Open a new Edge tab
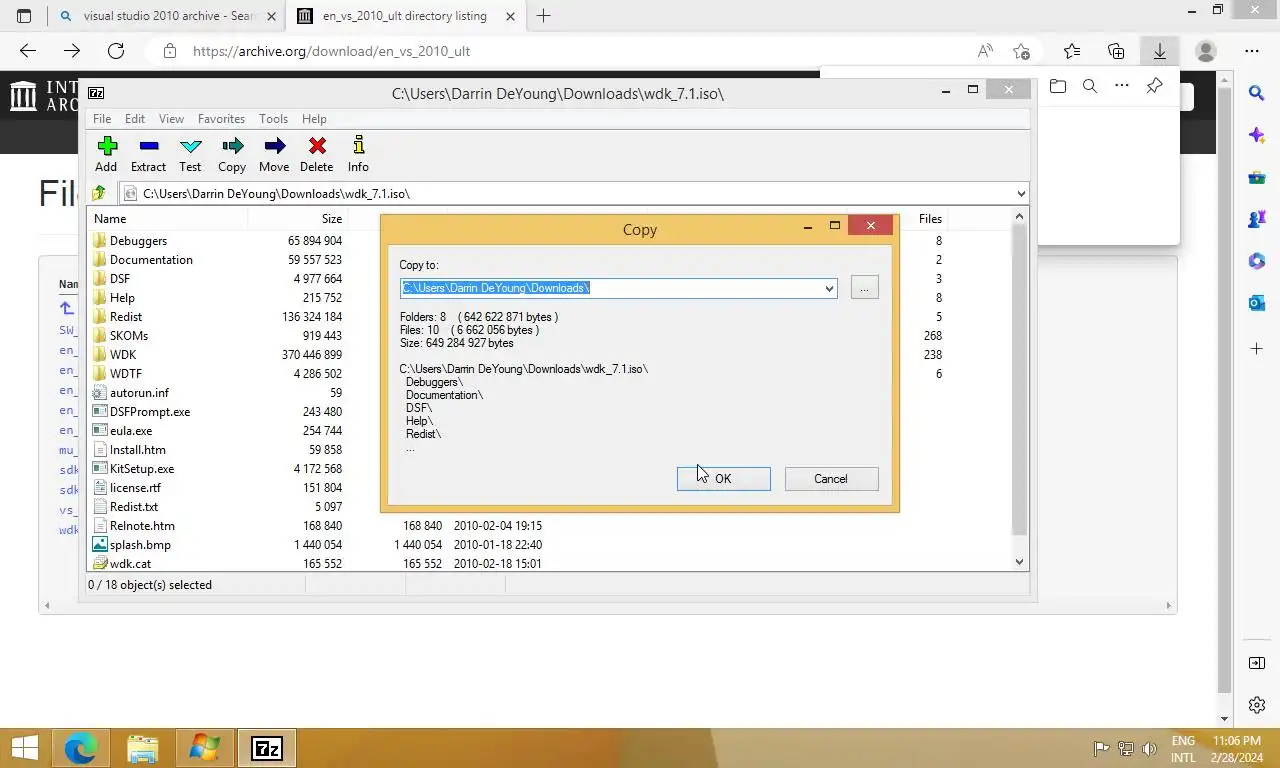The image size is (1280, 768). tap(544, 16)
